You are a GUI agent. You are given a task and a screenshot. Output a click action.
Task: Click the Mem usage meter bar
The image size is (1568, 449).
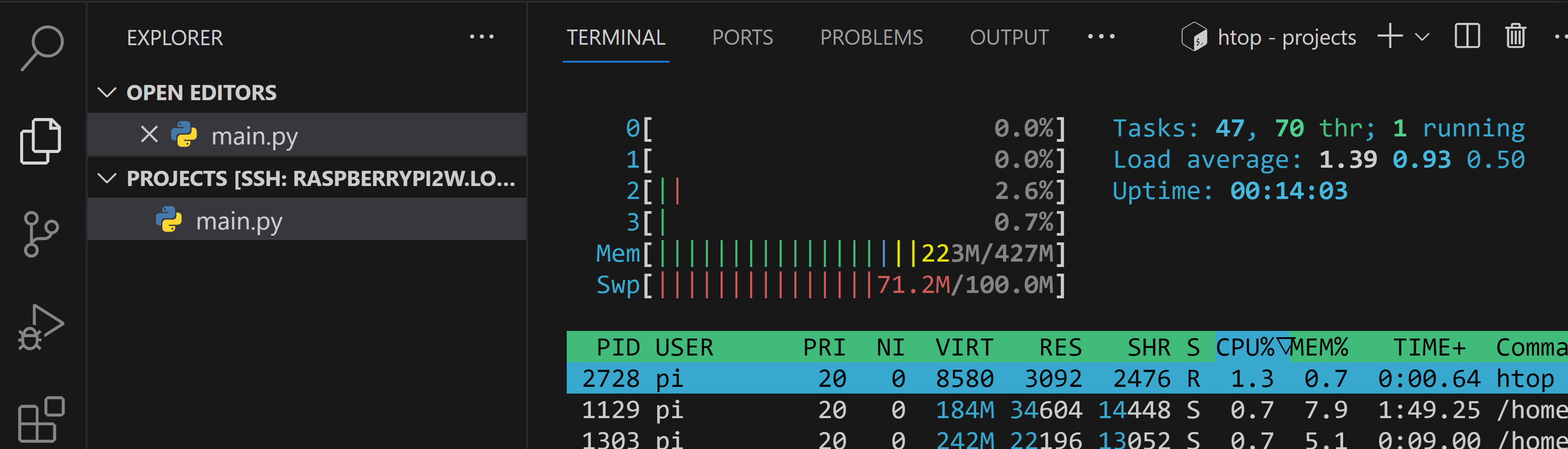pos(831,254)
